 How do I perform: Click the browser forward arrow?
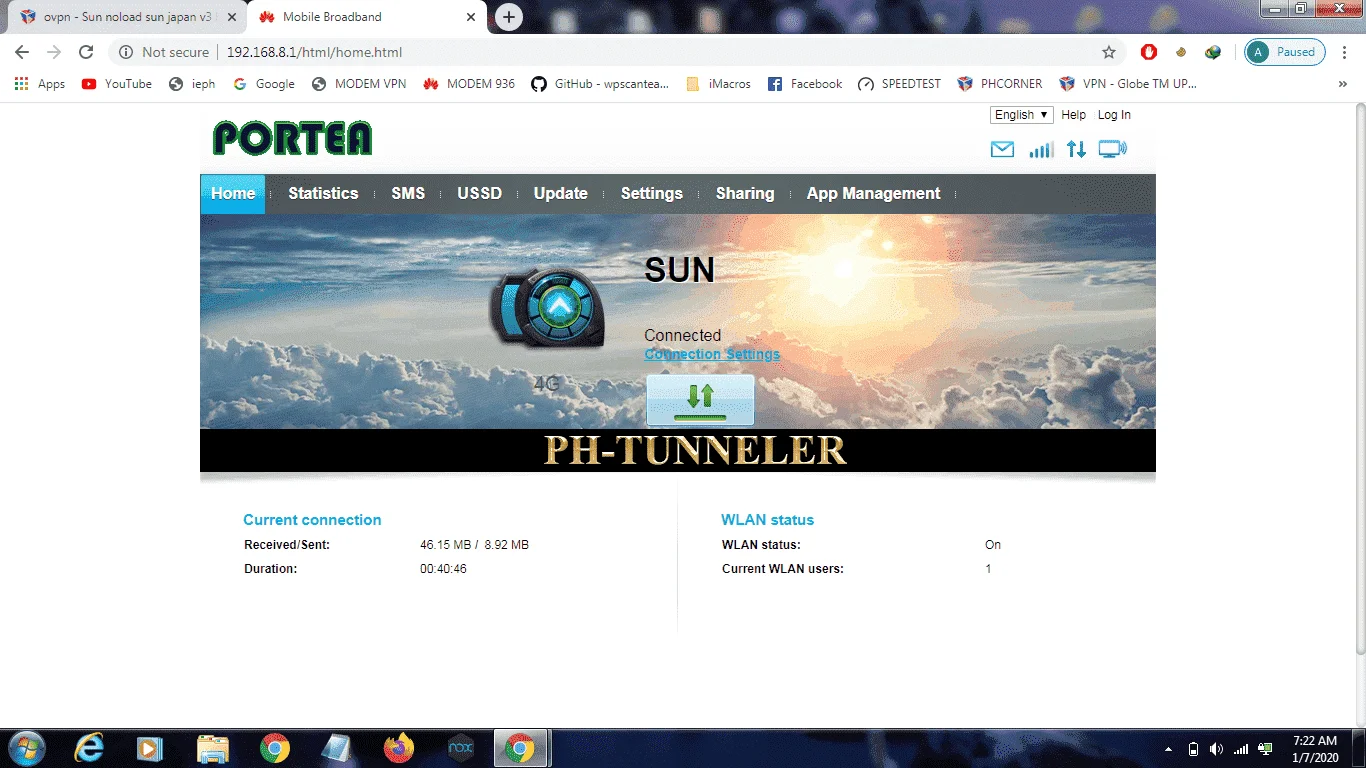[x=54, y=52]
